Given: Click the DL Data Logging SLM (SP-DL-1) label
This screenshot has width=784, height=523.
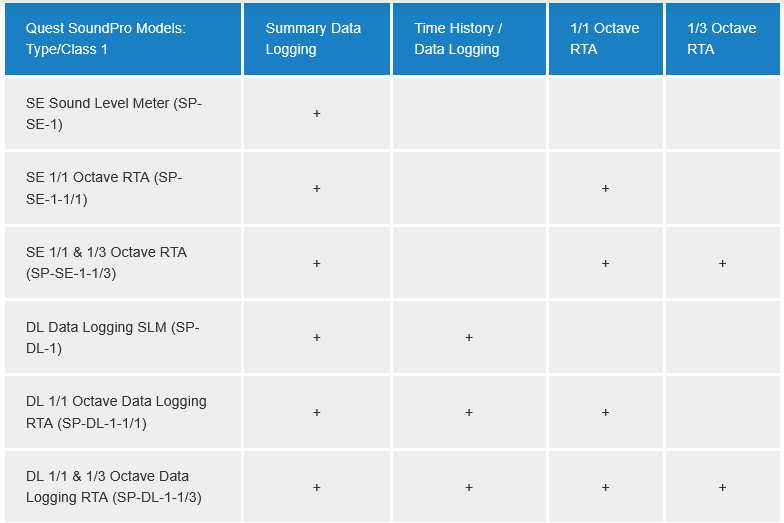Looking at the screenshot, I should click(114, 338).
